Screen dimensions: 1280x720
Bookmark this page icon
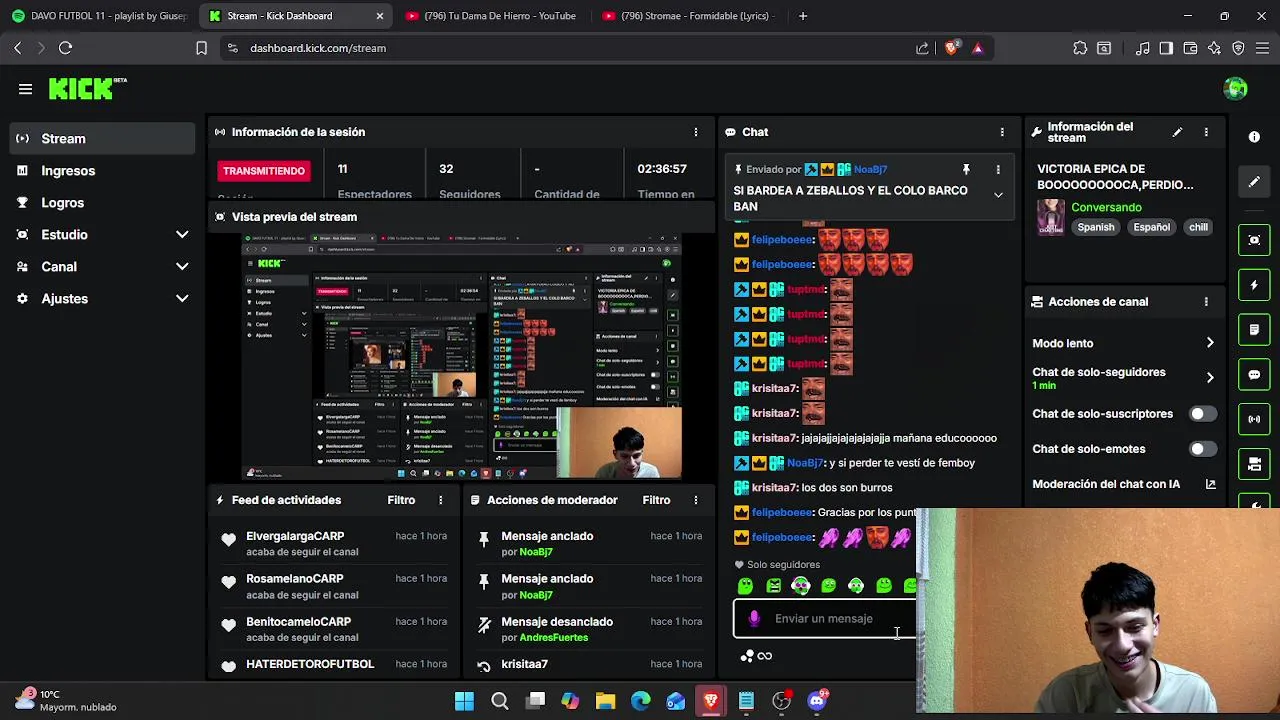pyautogui.click(x=201, y=48)
